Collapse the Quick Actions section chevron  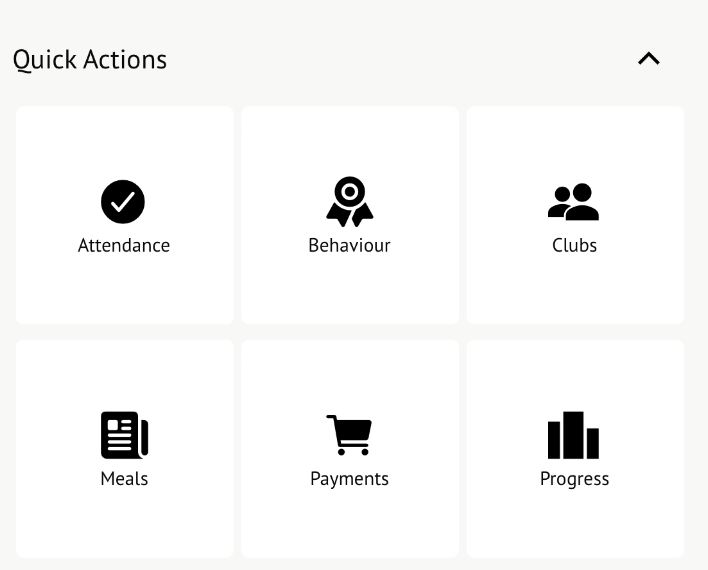[649, 59]
